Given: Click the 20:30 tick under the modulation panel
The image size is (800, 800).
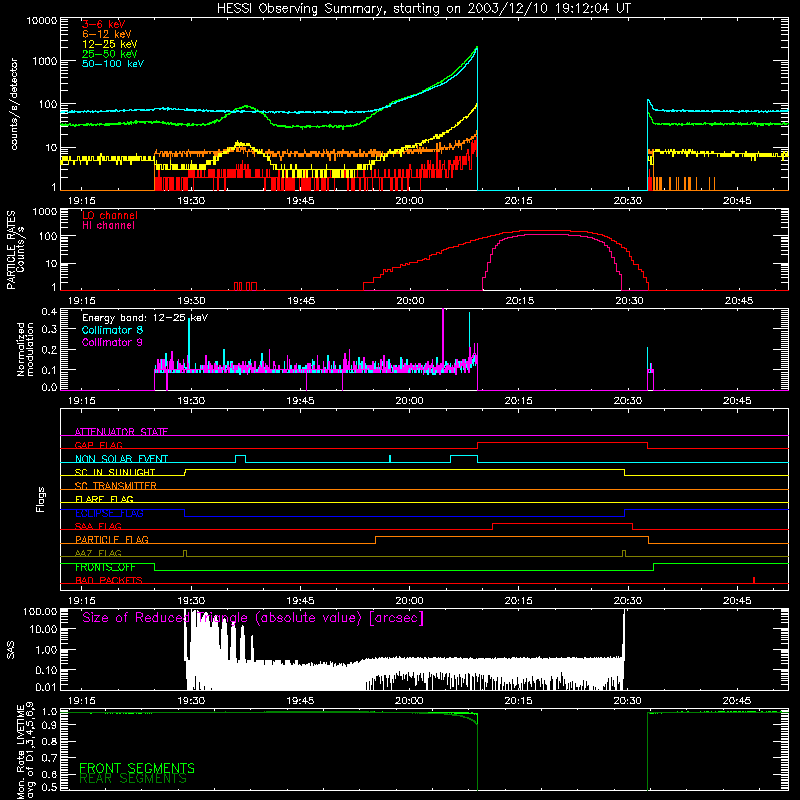Looking at the screenshot, I should coord(628,401).
